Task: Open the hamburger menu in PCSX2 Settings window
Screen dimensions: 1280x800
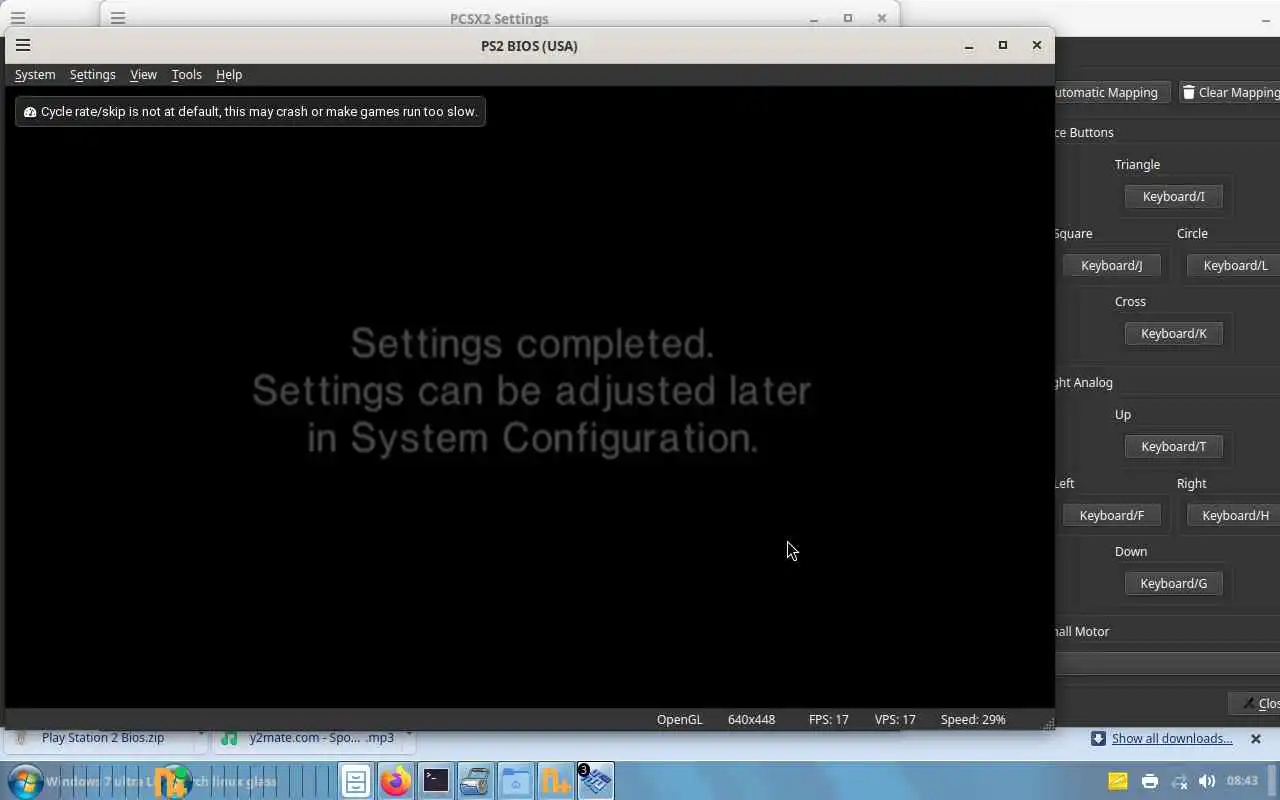Action: tap(118, 18)
